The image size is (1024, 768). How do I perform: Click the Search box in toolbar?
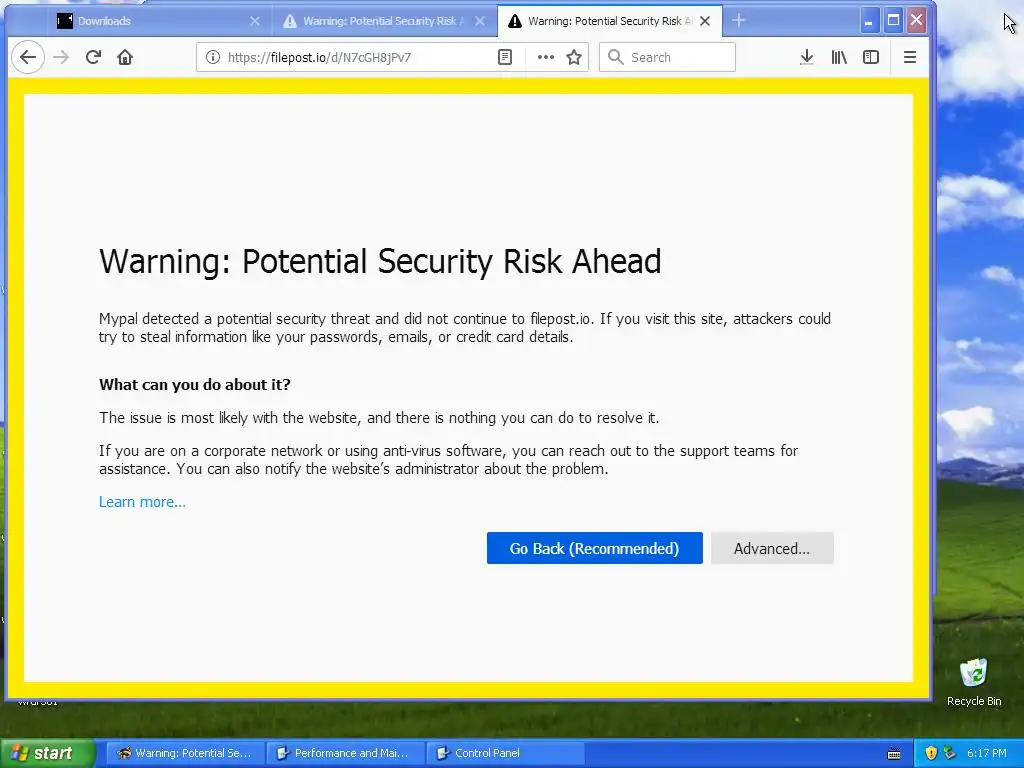(x=667, y=57)
